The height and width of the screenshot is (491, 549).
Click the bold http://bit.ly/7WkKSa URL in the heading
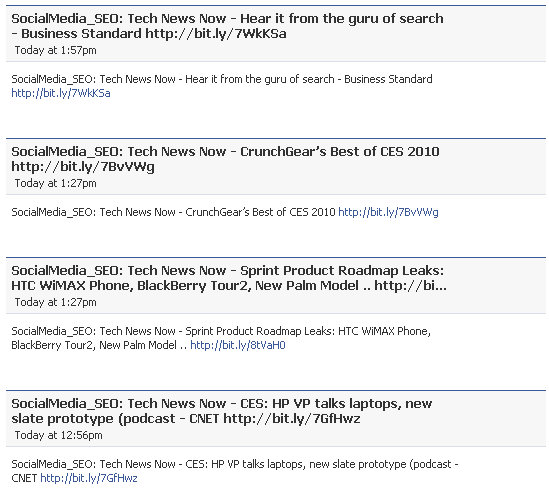click(x=216, y=34)
